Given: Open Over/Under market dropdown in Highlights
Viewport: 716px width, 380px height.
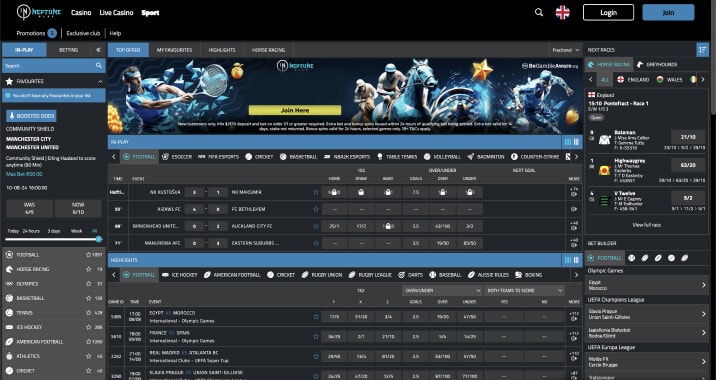Looking at the screenshot, I should [x=442, y=290].
